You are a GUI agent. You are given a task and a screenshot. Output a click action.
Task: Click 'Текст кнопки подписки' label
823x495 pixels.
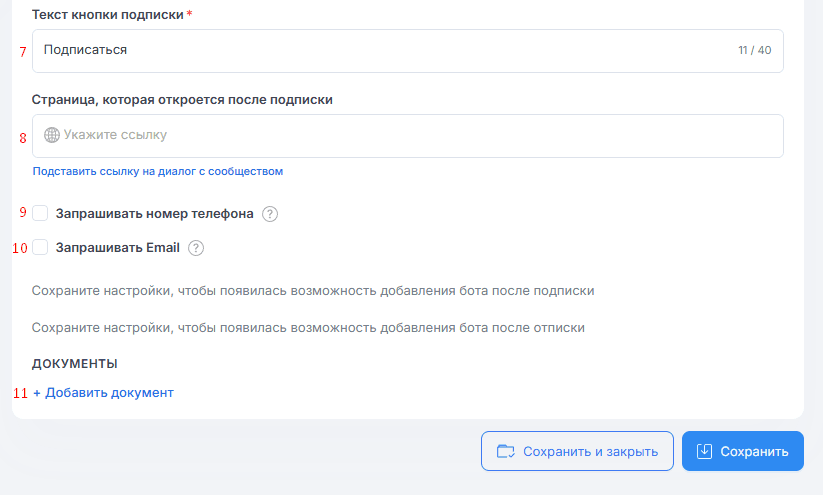tap(108, 15)
